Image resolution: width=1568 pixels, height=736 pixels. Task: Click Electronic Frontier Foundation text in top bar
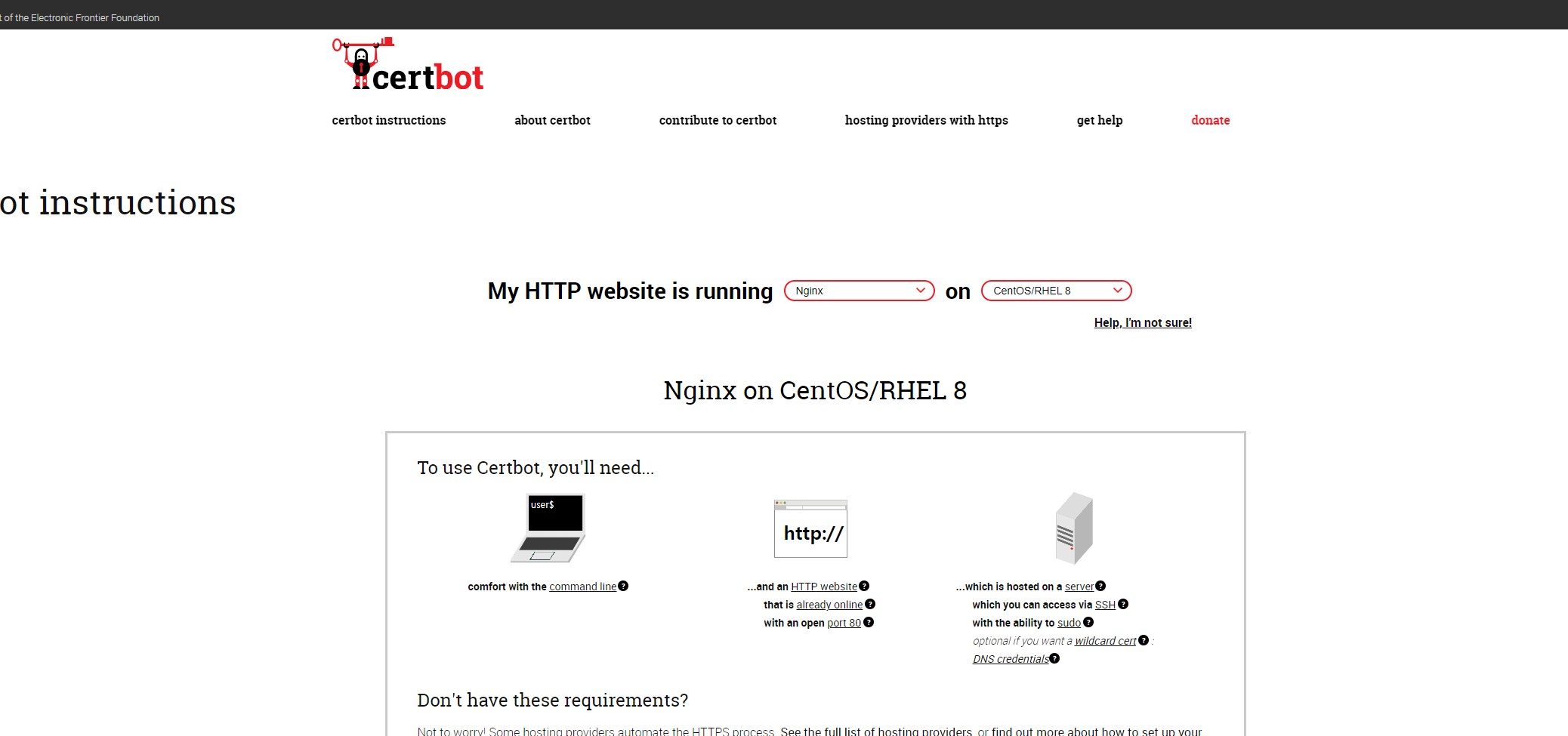tap(95, 17)
